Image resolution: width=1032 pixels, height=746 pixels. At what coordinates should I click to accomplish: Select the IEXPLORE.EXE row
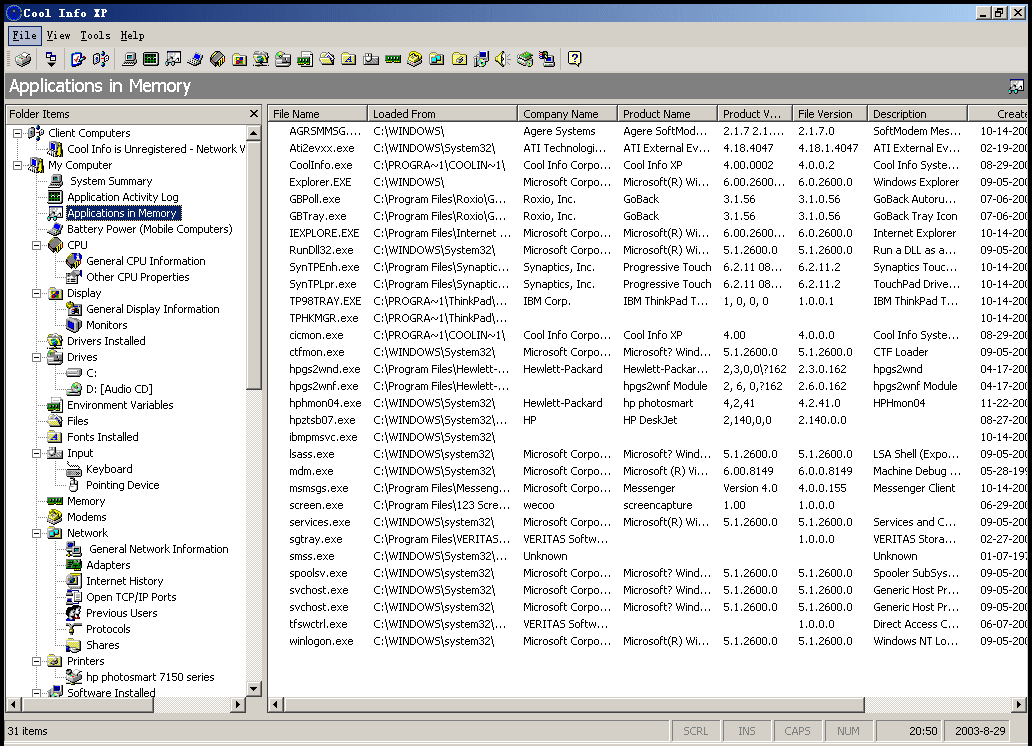[648, 233]
